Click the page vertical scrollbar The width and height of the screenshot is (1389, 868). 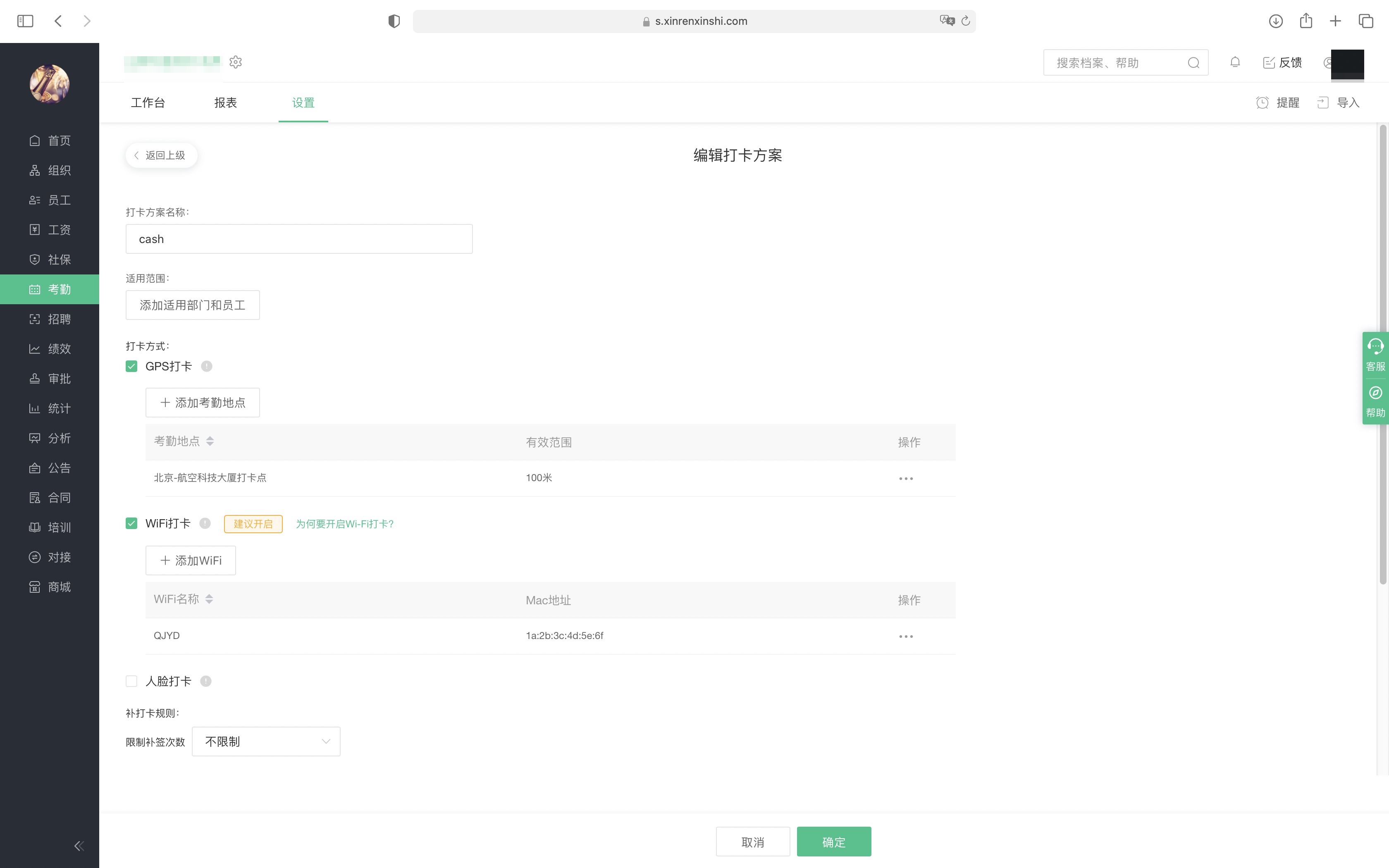tap(1383, 355)
